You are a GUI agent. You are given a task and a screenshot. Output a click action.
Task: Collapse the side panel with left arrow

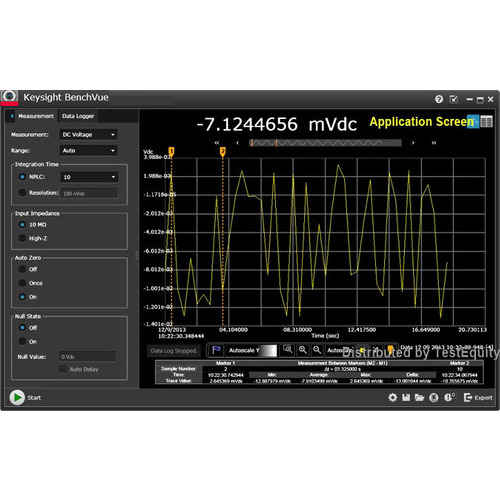pyautogui.click(x=12, y=116)
